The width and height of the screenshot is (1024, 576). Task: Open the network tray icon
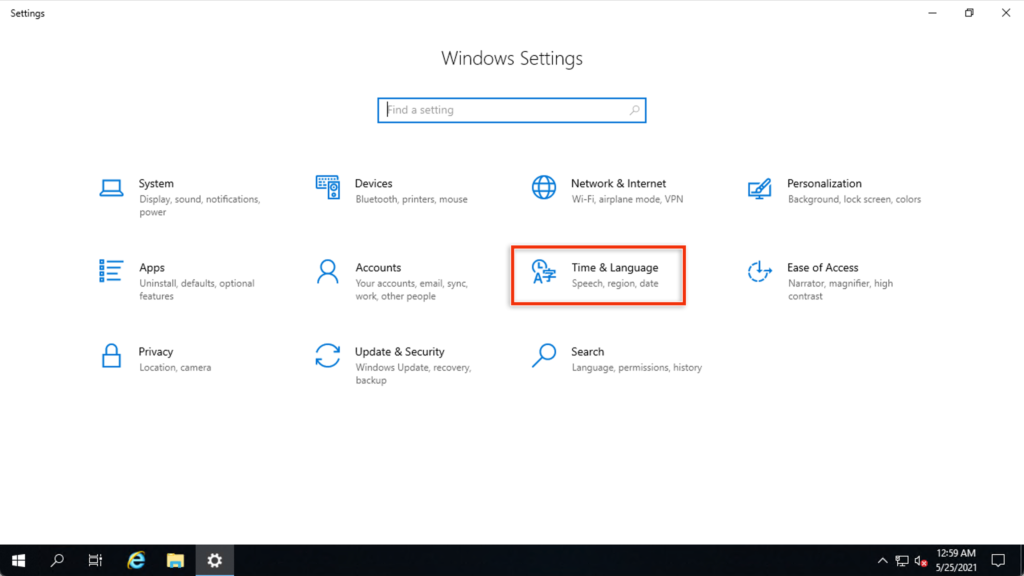902,560
